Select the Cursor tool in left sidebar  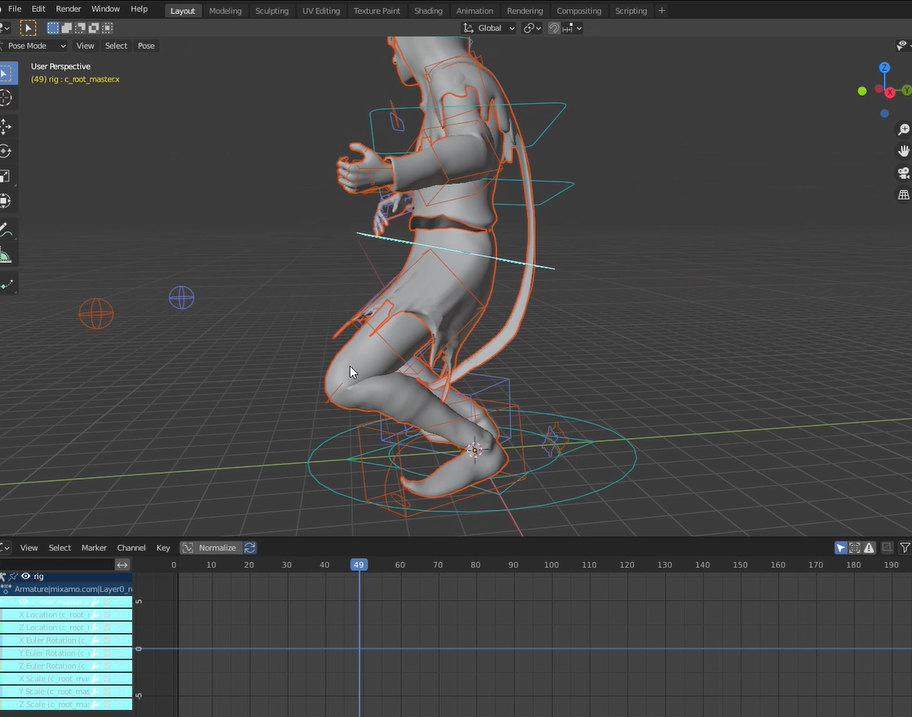click(x=7, y=97)
